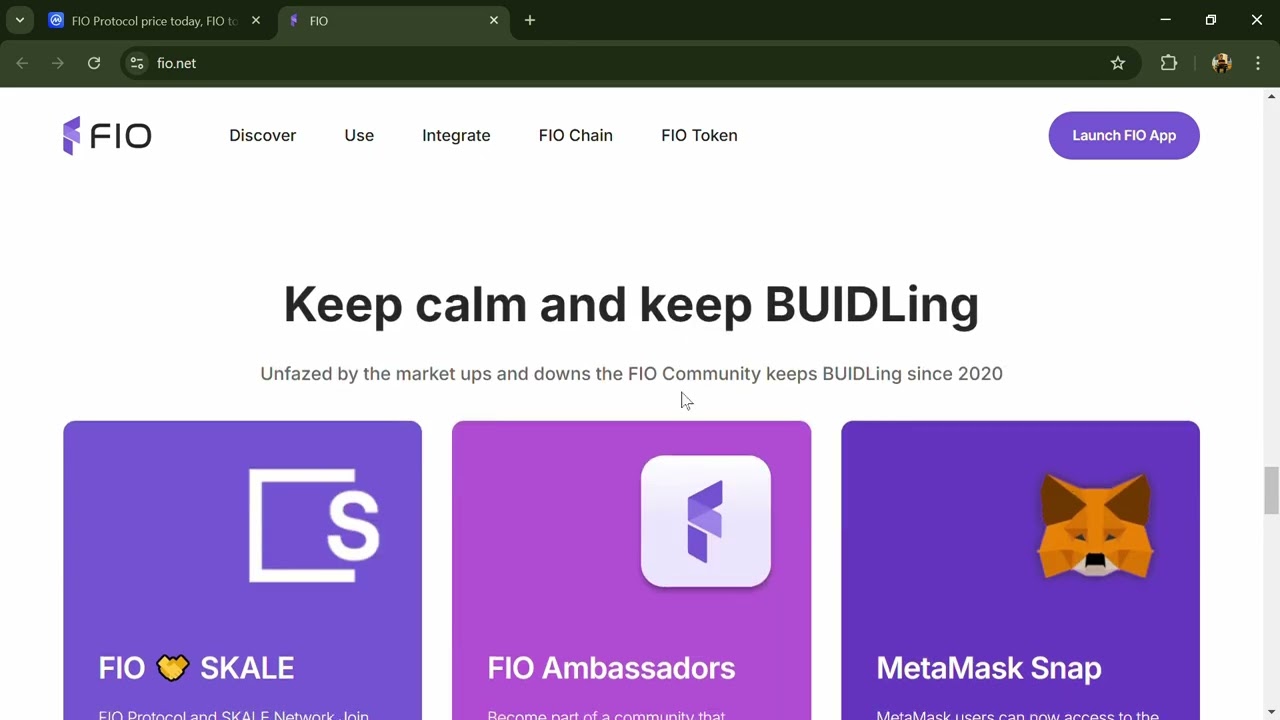Open the tab search dropdown
This screenshot has width=1280, height=720.
tap(19, 20)
